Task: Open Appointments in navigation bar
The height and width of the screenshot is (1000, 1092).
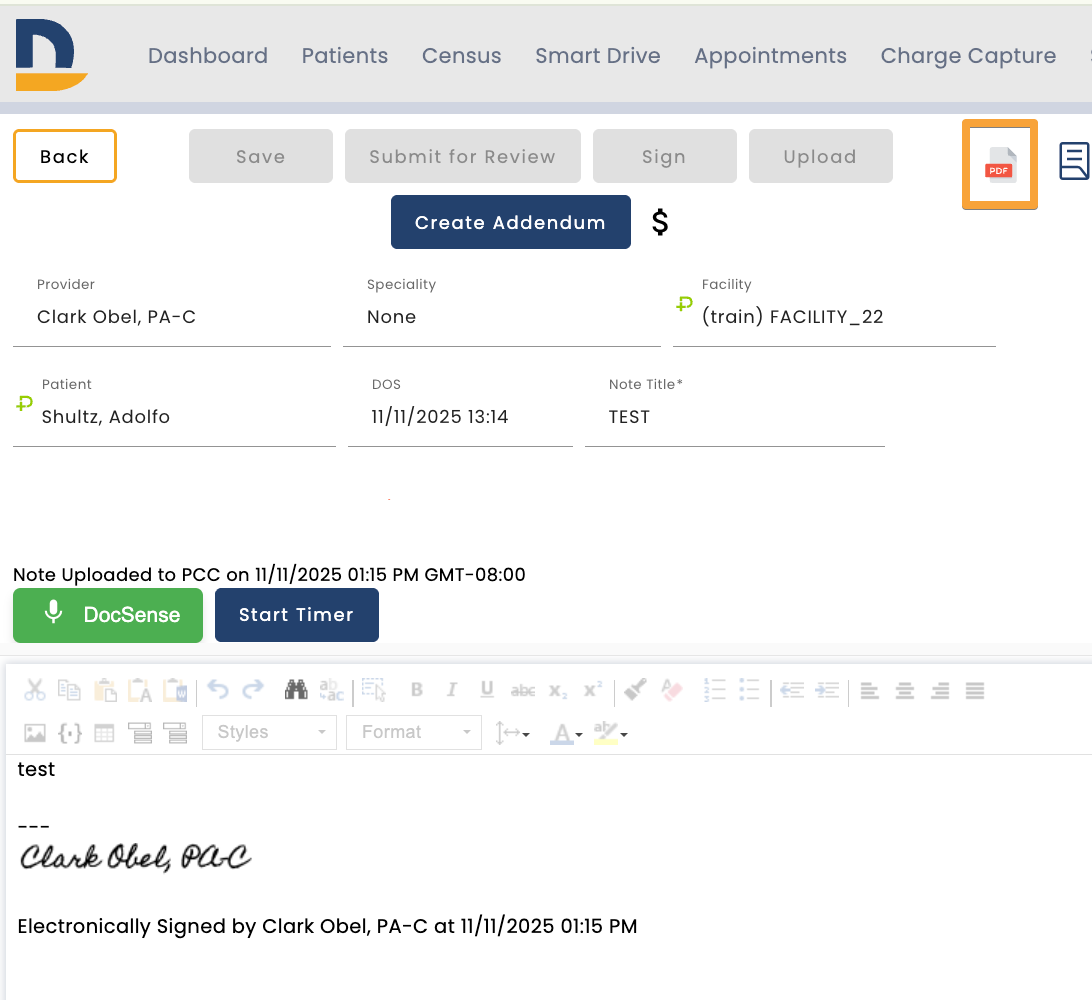Action: (770, 56)
